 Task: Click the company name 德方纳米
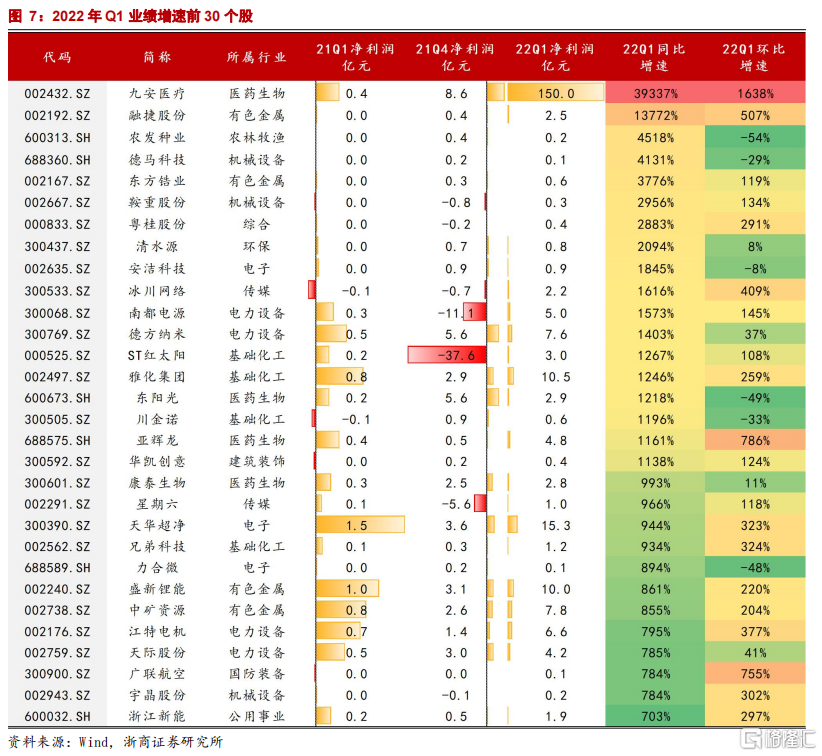157,334
